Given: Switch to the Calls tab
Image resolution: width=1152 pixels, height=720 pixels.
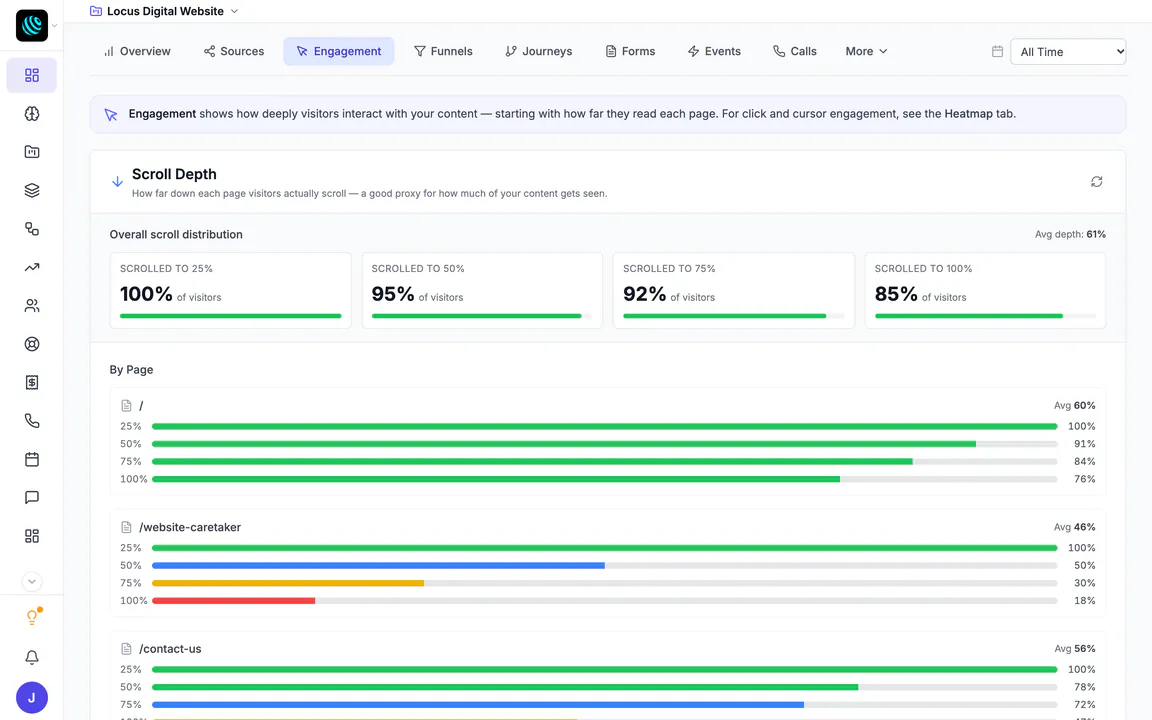Looking at the screenshot, I should 795,51.
